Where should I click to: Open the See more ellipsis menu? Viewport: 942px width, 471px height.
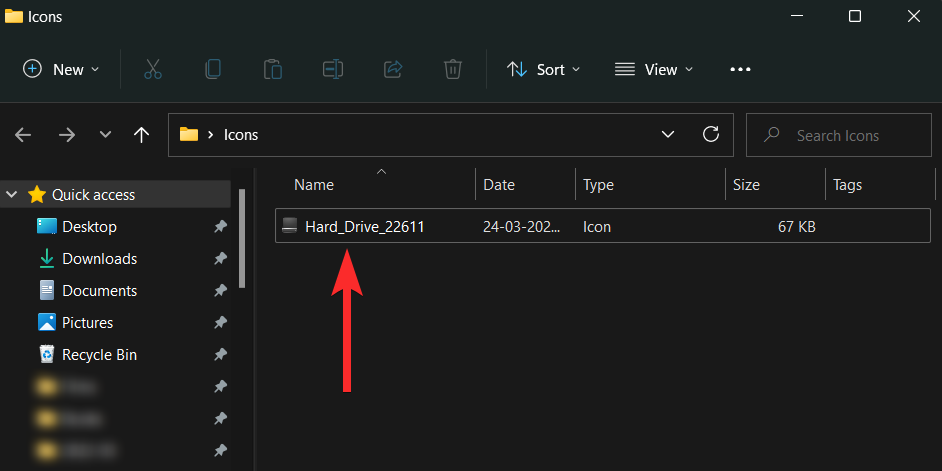point(740,69)
